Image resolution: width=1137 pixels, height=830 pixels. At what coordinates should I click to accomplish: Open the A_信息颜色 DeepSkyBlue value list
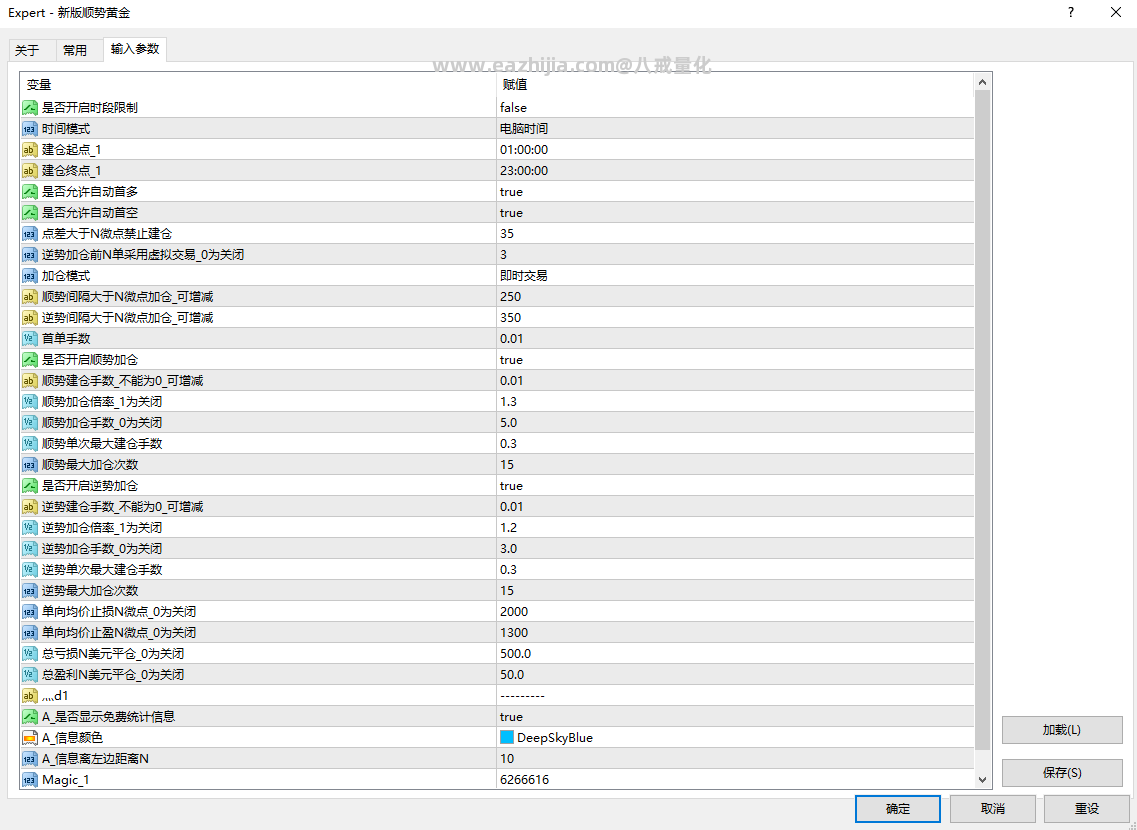click(735, 738)
